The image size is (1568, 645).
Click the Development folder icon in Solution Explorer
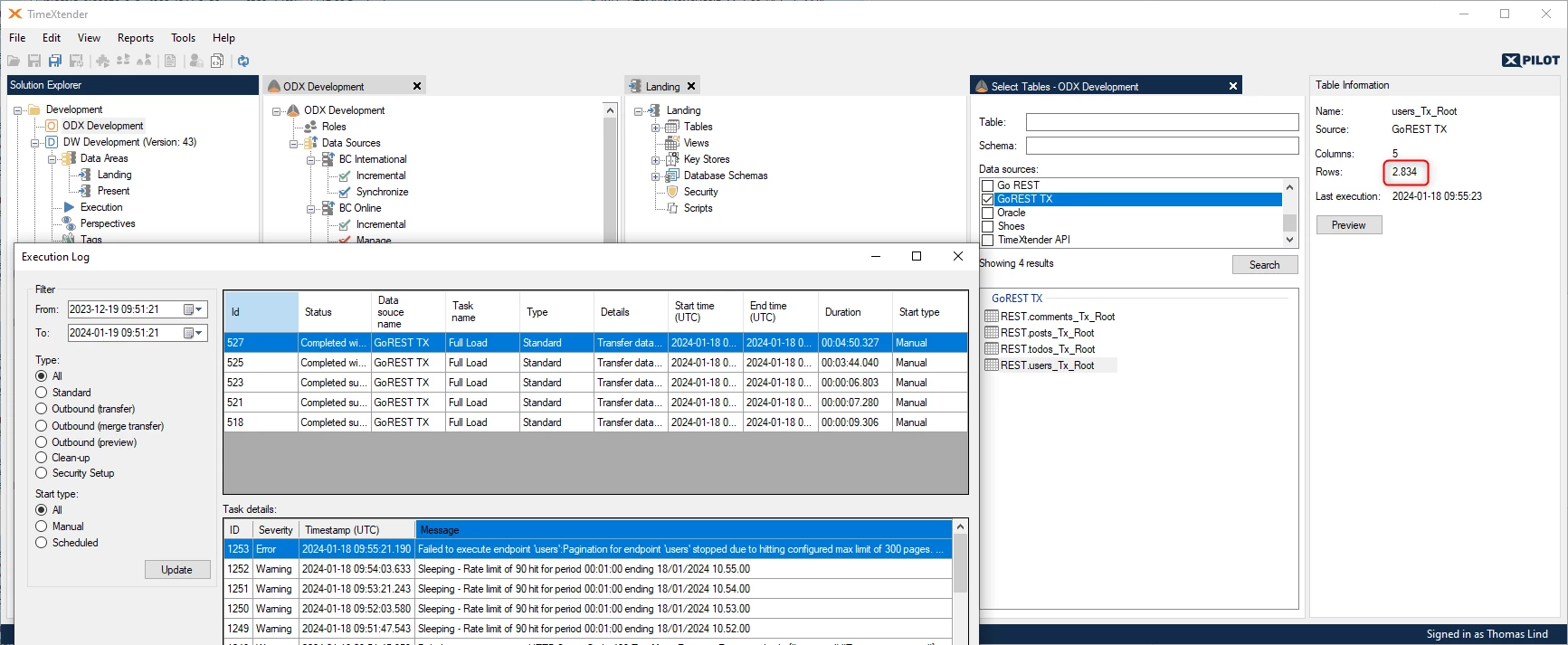coord(34,109)
